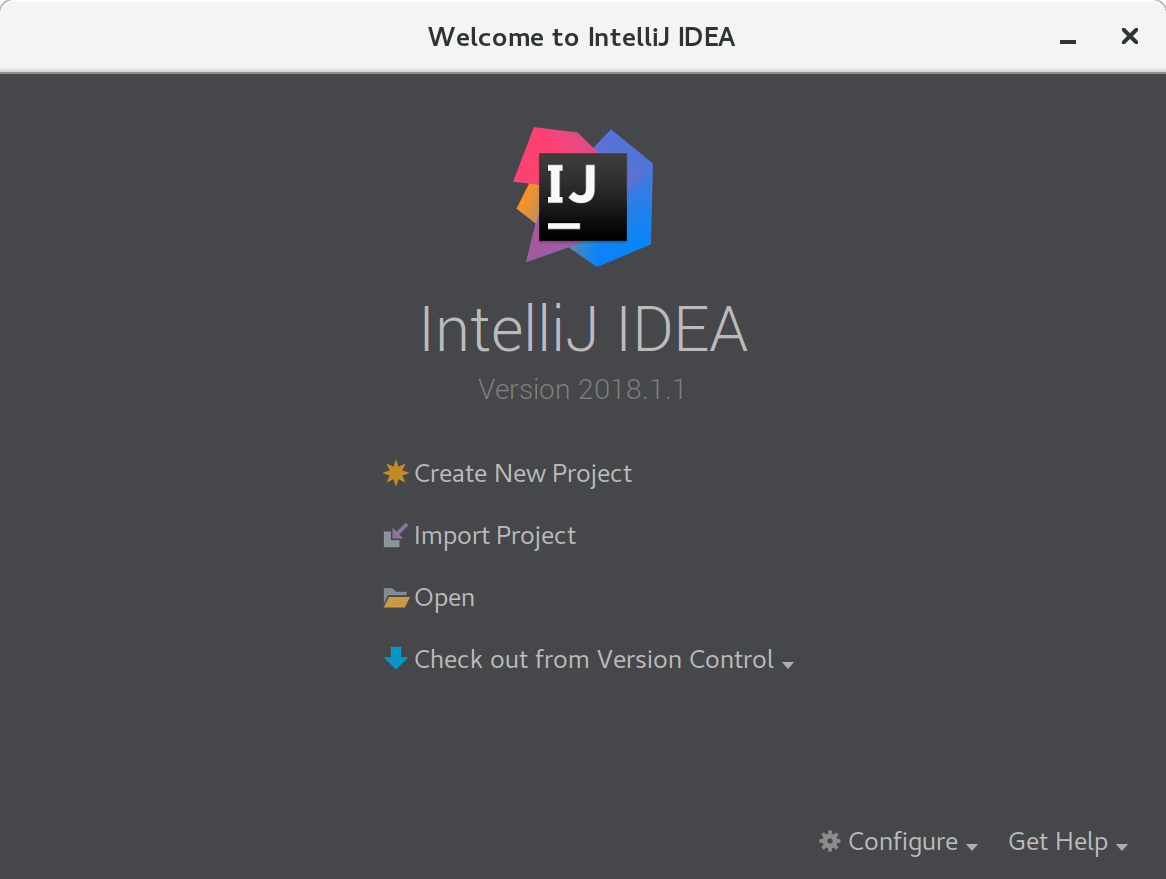Expand the Get Help dropdown arrow
Viewport: 1166px width, 879px height.
[1122, 846]
